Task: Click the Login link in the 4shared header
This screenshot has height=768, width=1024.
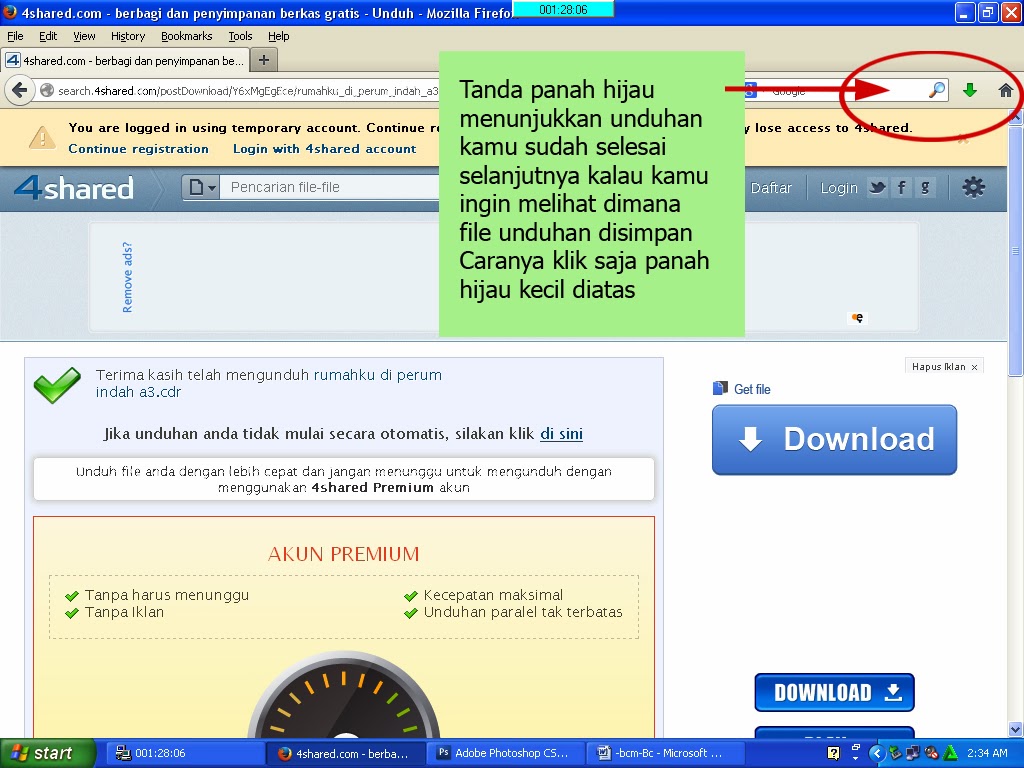Action: point(839,188)
